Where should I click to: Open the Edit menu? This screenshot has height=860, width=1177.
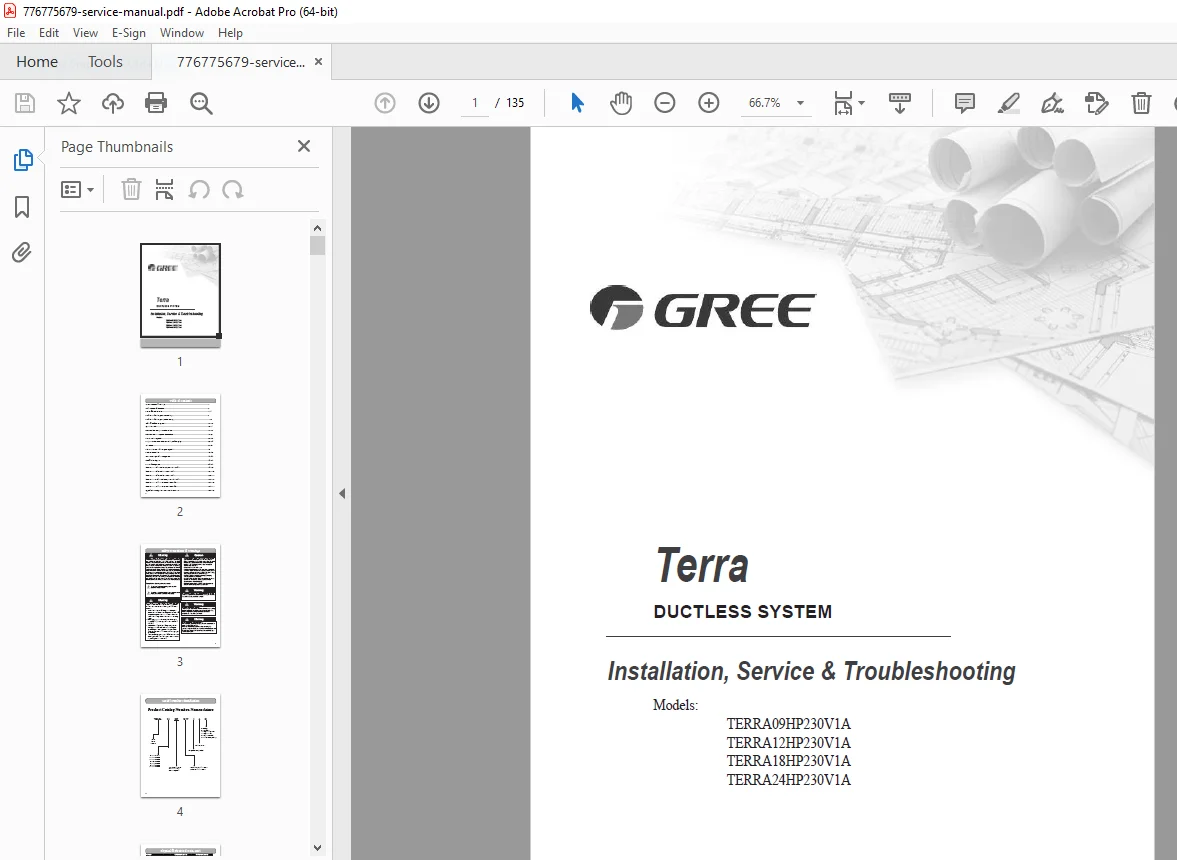tap(49, 33)
